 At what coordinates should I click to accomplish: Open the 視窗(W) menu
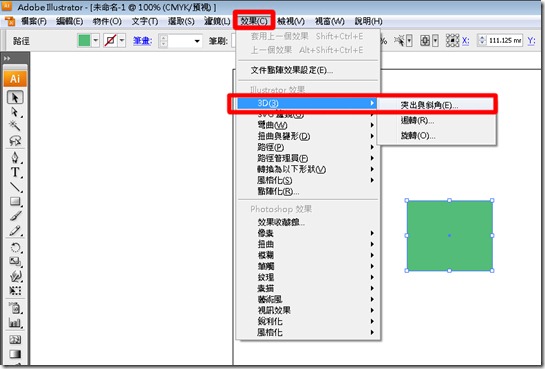pos(330,21)
